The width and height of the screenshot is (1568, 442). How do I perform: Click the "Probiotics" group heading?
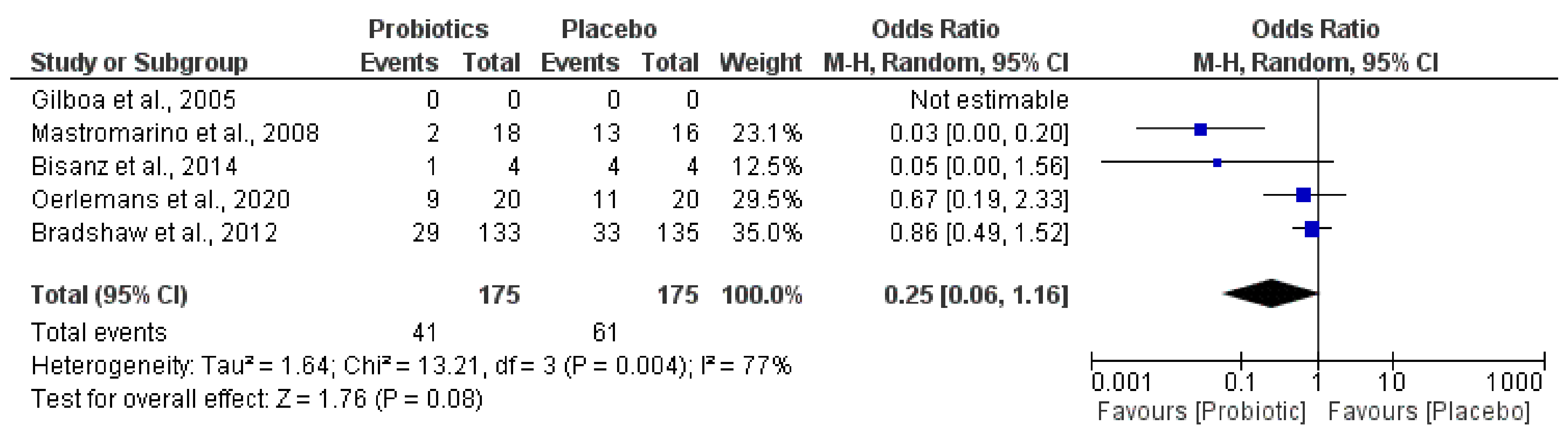click(428, 29)
